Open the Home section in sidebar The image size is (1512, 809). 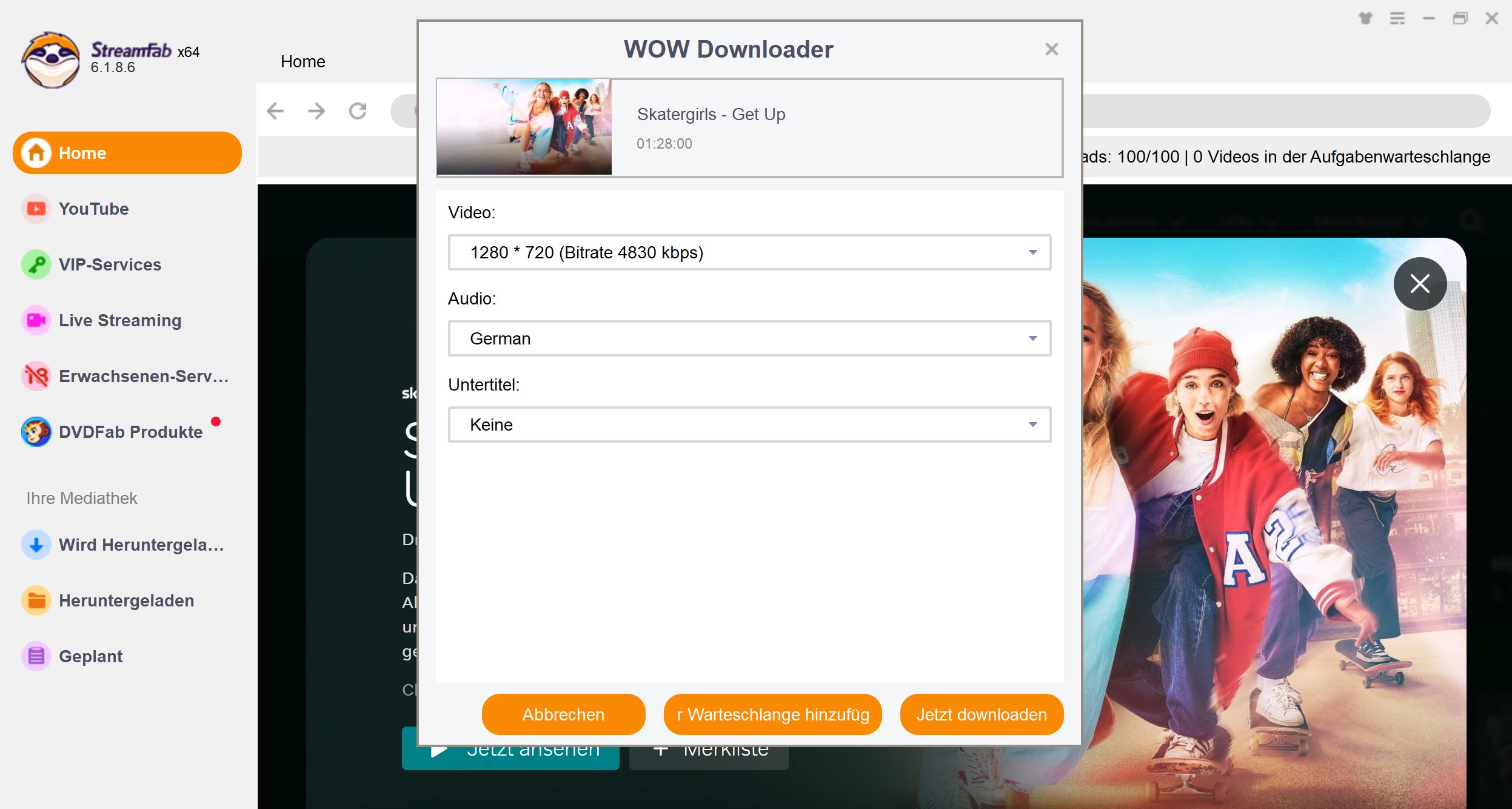click(x=127, y=153)
